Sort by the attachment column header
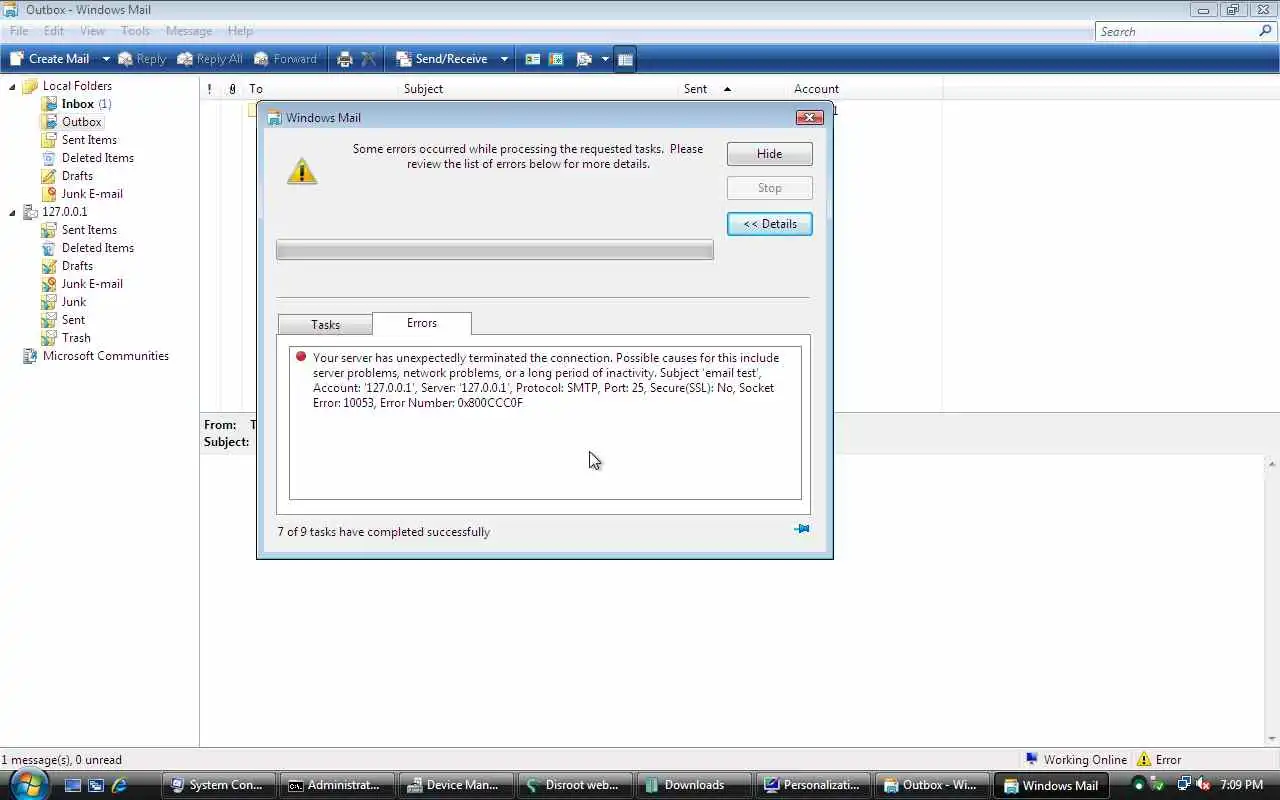The width and height of the screenshot is (1280, 800). pyautogui.click(x=232, y=89)
